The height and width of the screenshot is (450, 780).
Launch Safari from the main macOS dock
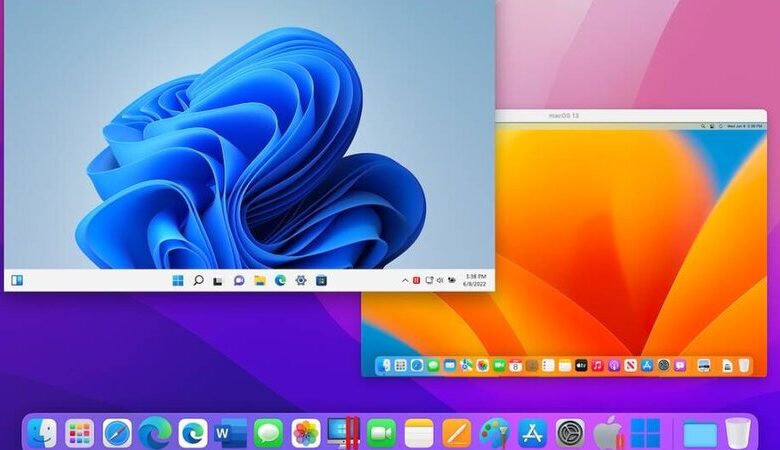click(x=117, y=434)
